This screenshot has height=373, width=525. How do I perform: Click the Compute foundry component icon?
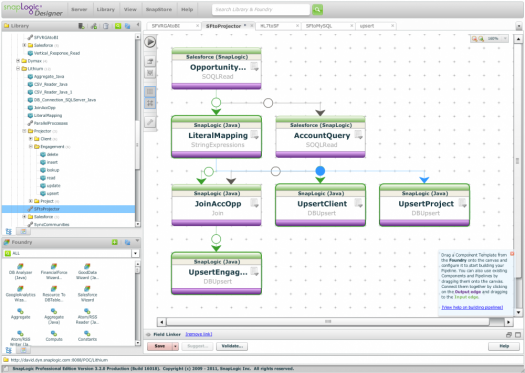[54, 333]
